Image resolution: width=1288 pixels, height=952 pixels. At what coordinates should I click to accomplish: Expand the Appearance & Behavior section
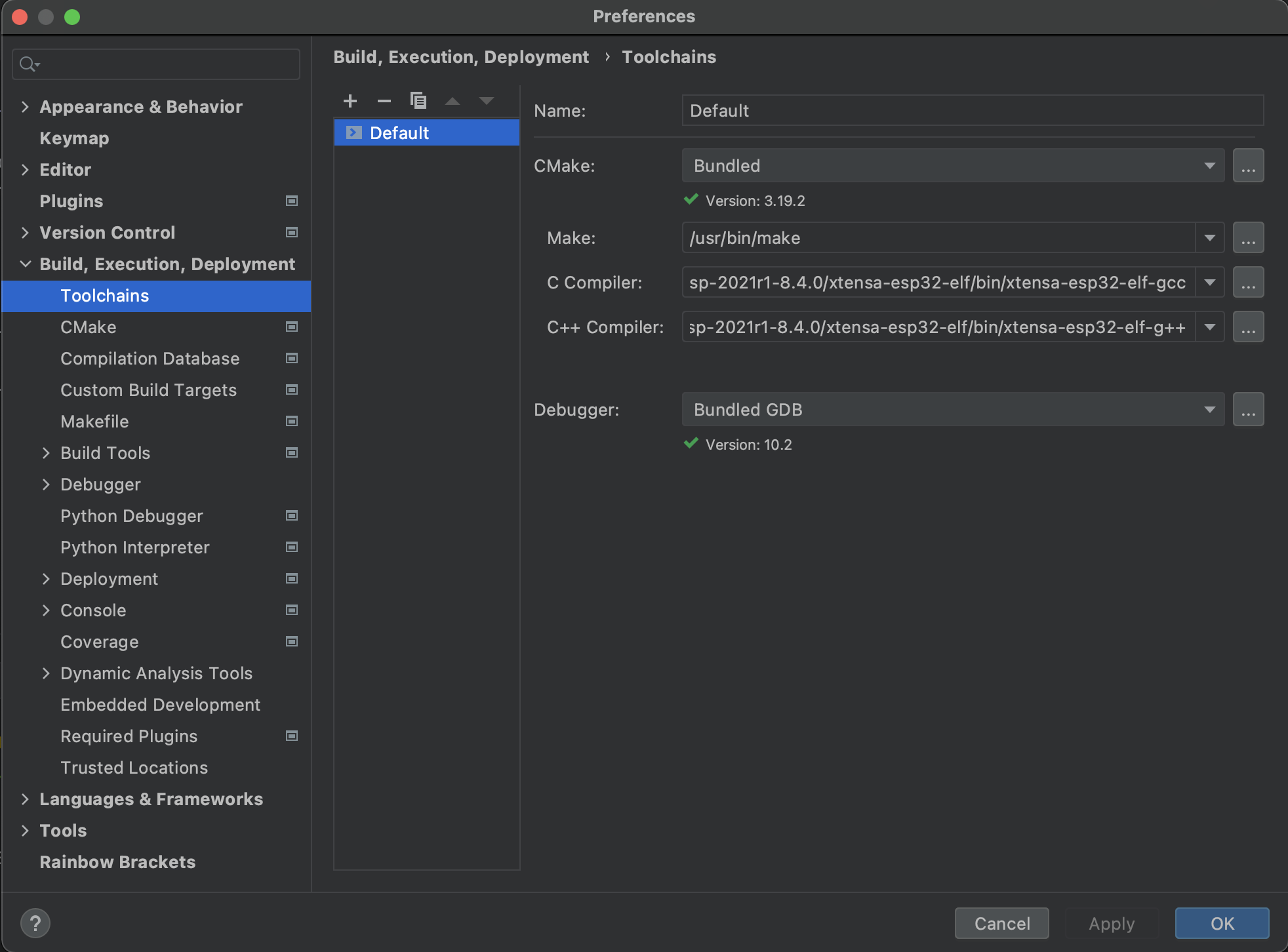(x=25, y=107)
